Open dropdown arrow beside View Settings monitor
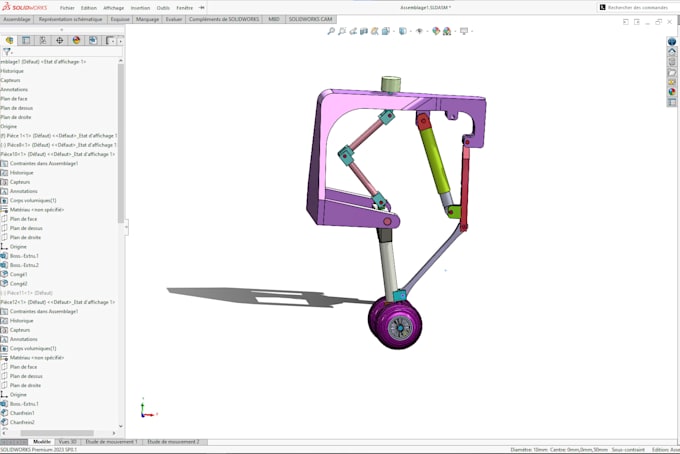 point(471,31)
